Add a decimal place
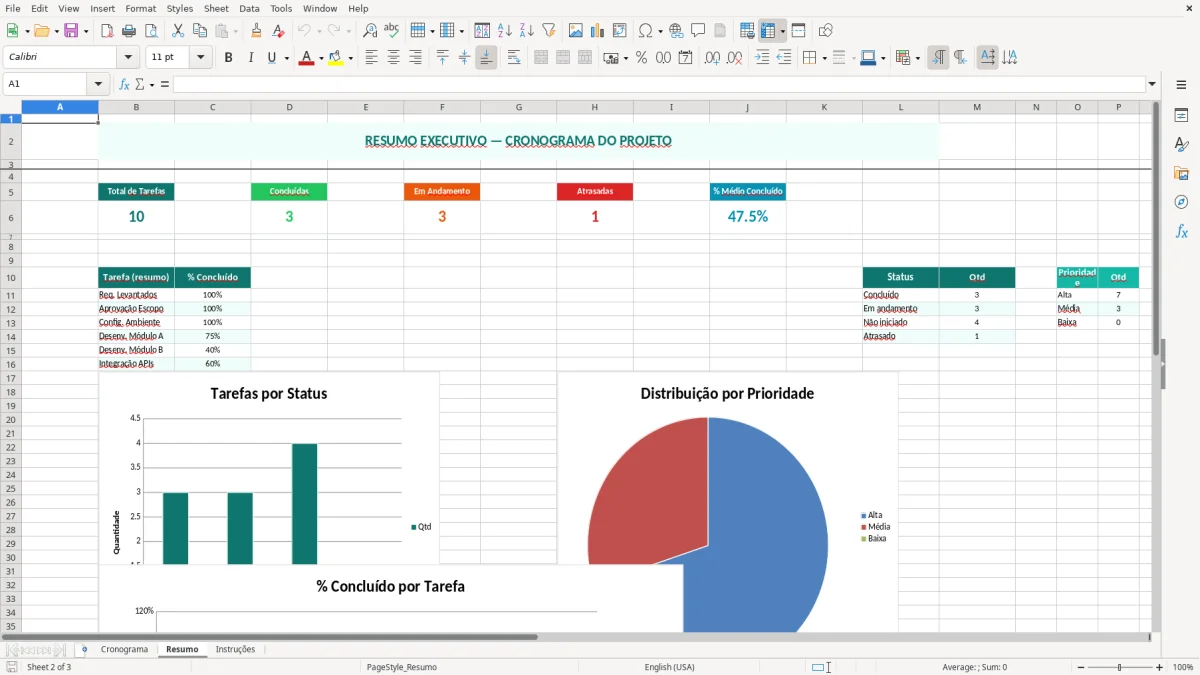 713,58
